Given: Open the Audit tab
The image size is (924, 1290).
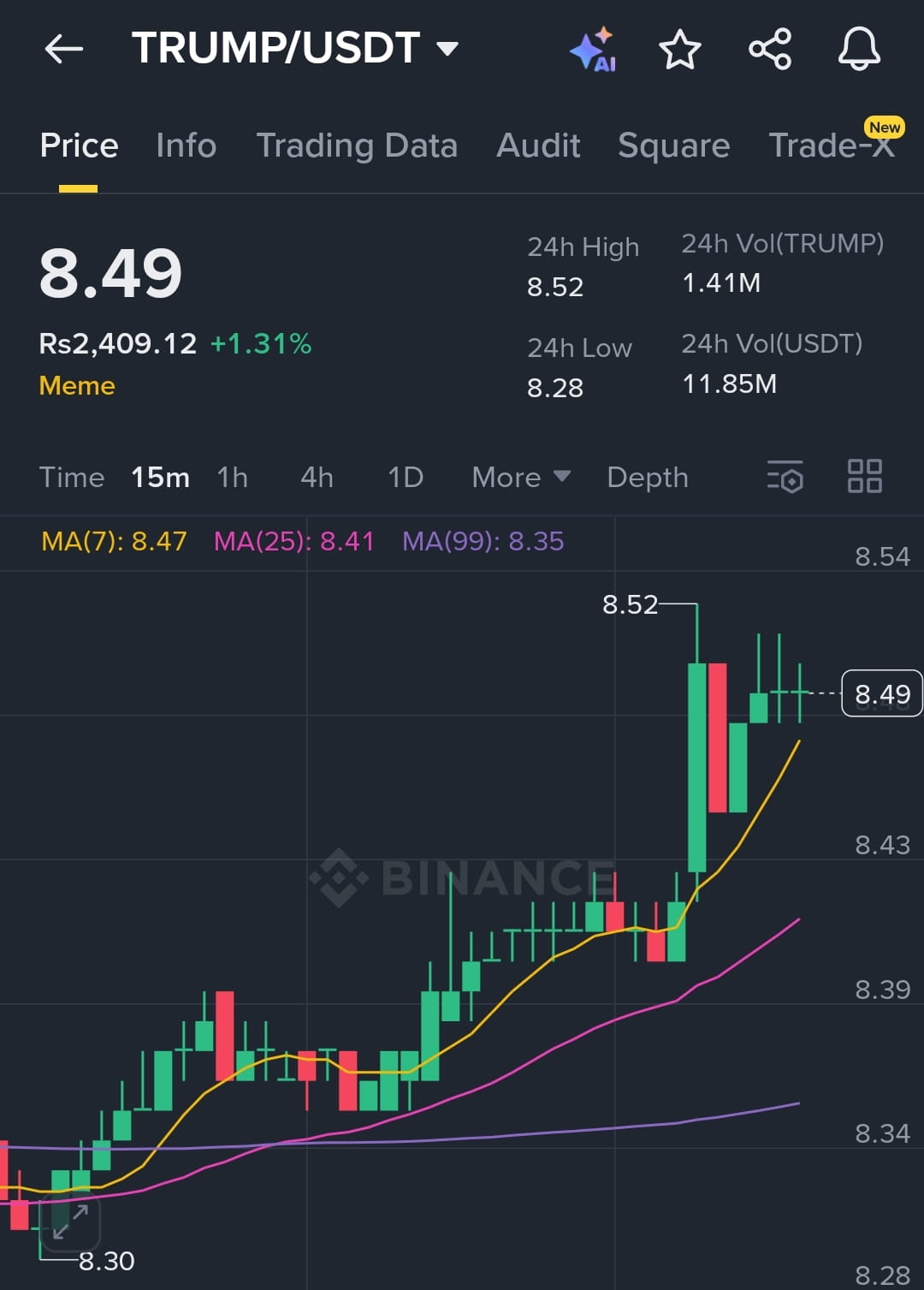Looking at the screenshot, I should [x=538, y=146].
